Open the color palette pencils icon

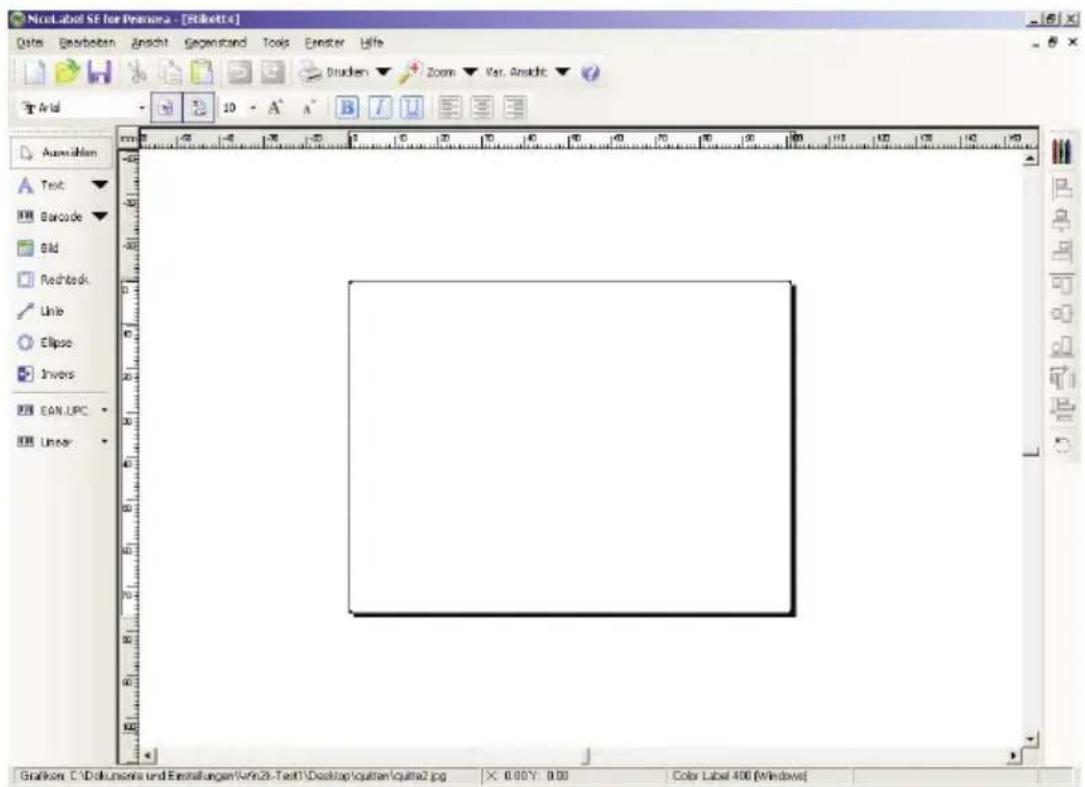1061,152
